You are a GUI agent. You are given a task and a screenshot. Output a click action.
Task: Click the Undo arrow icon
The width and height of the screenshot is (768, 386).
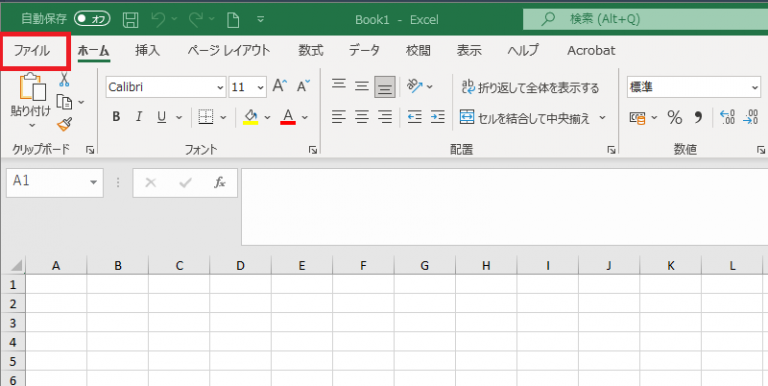click(158, 20)
